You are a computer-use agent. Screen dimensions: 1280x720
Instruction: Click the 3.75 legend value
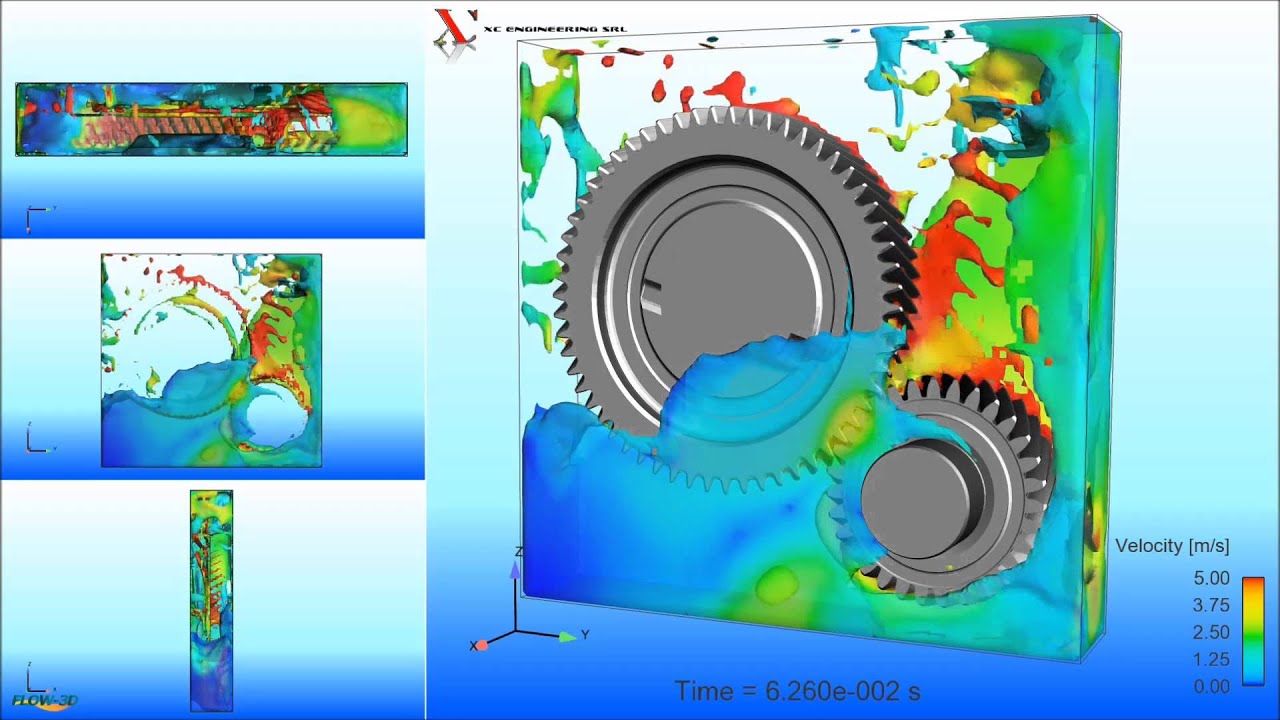[1211, 605]
